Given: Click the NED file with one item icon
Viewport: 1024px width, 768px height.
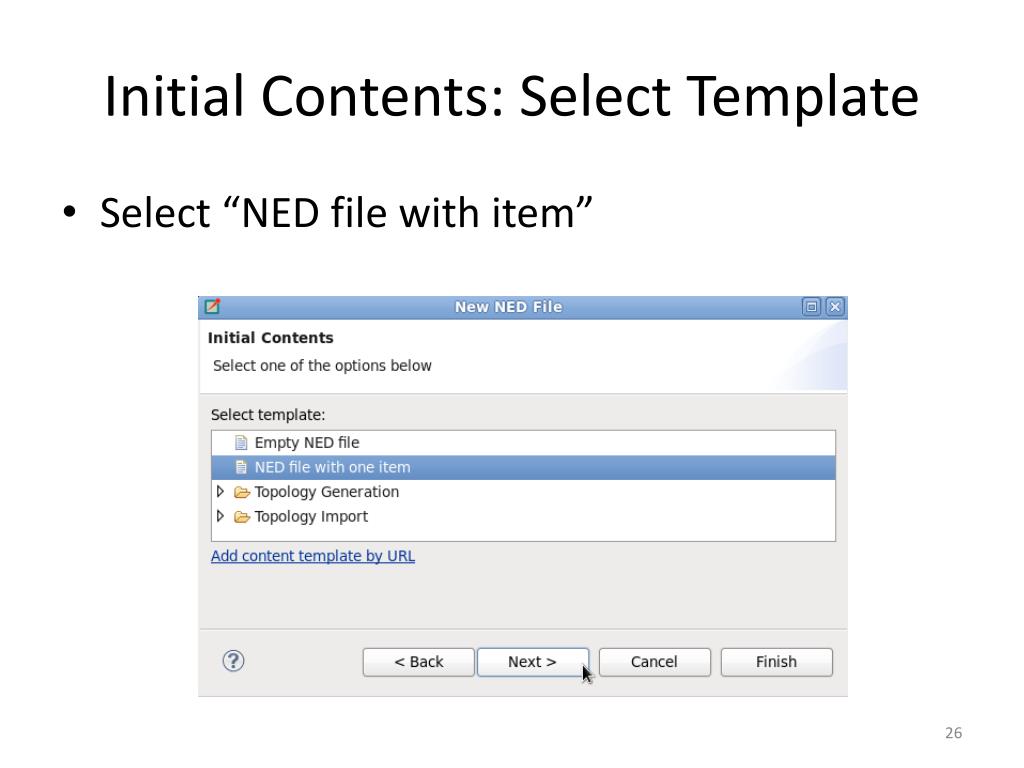Looking at the screenshot, I should point(241,467).
